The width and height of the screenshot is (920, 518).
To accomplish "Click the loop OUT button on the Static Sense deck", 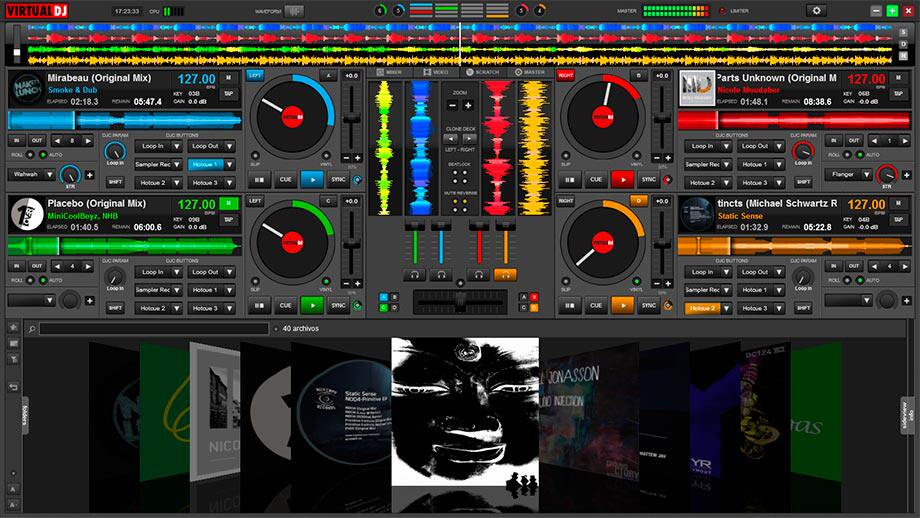I will coord(854,266).
